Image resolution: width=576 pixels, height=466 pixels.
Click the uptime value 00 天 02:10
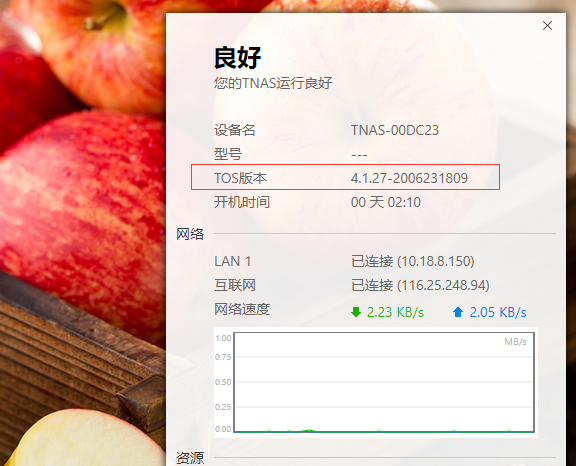coord(386,202)
